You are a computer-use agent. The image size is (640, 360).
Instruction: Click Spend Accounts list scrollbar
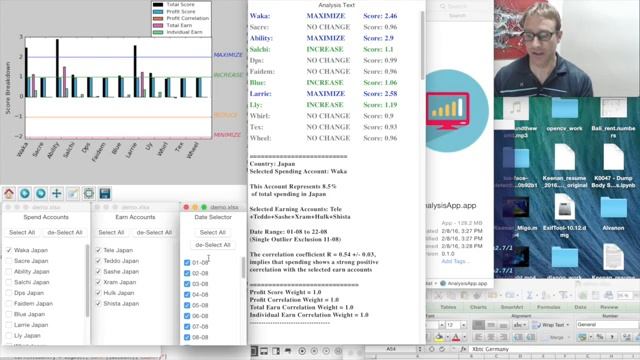87,281
